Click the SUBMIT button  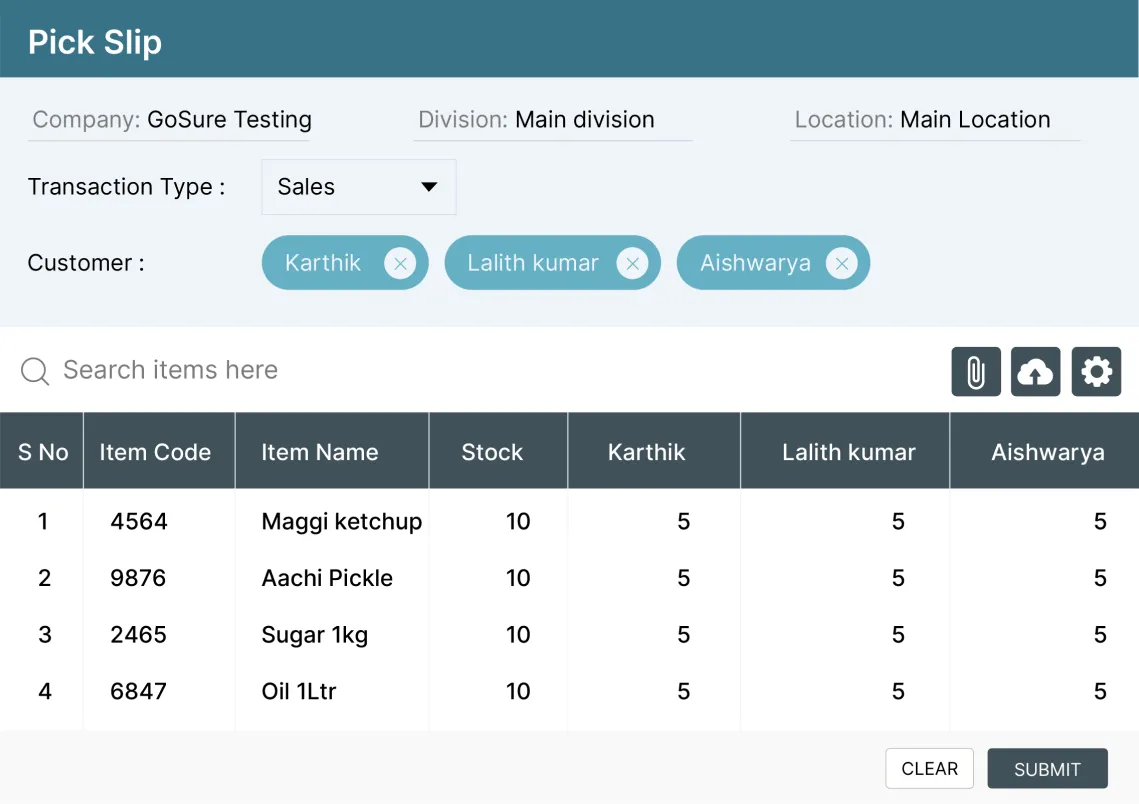coord(1047,768)
